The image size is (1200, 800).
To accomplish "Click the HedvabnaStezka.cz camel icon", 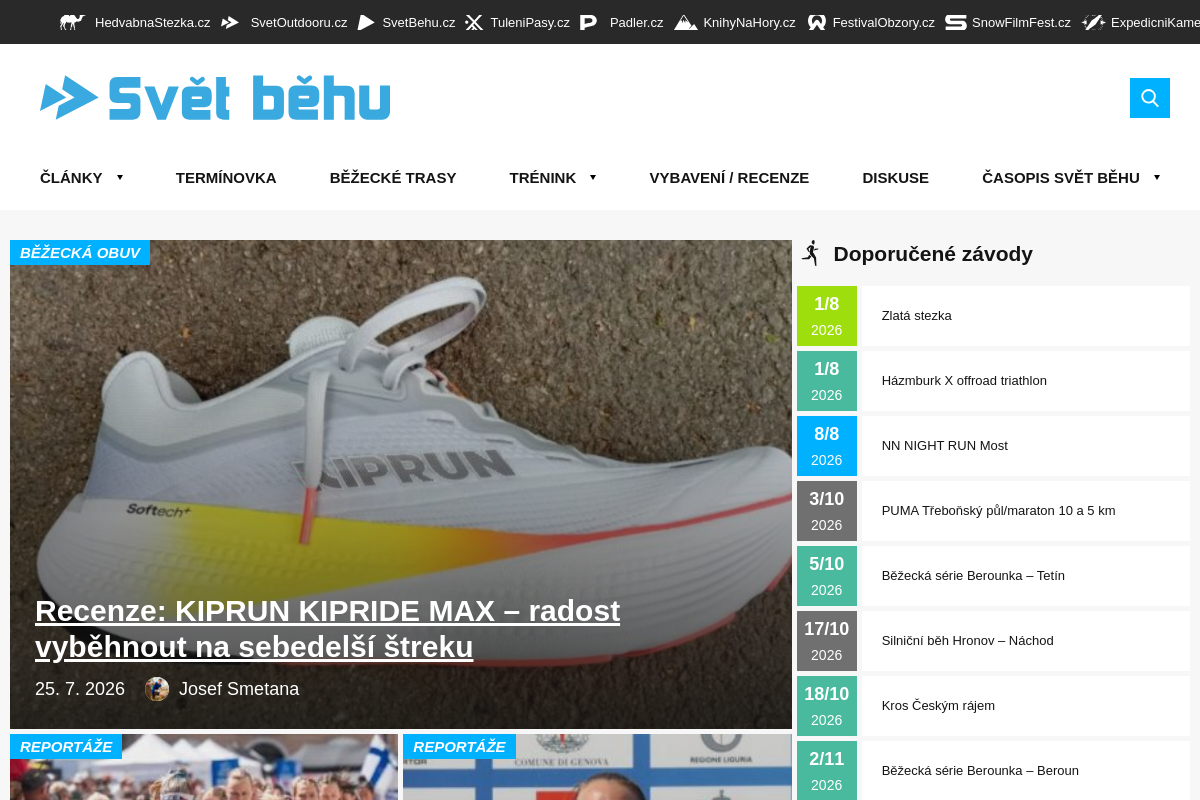I will pos(72,22).
